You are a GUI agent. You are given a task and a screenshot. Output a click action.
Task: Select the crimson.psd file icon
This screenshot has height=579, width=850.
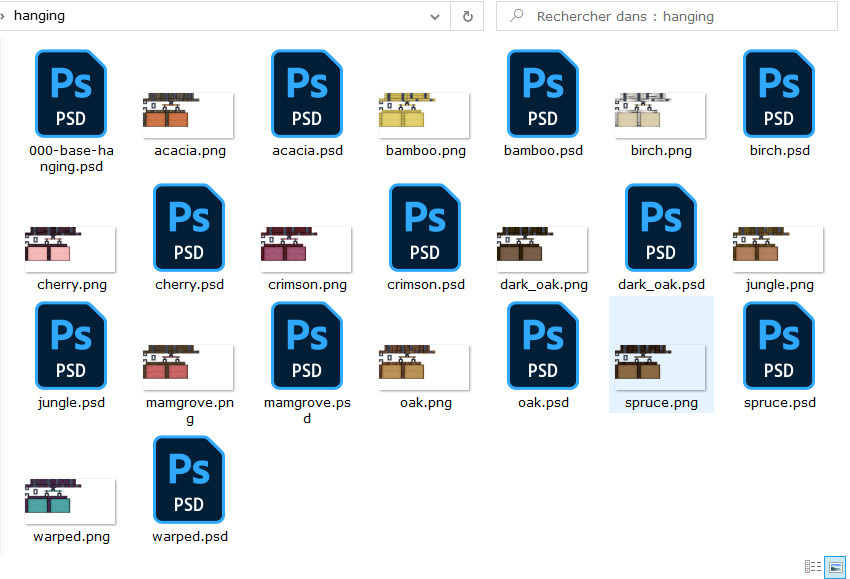pos(425,228)
